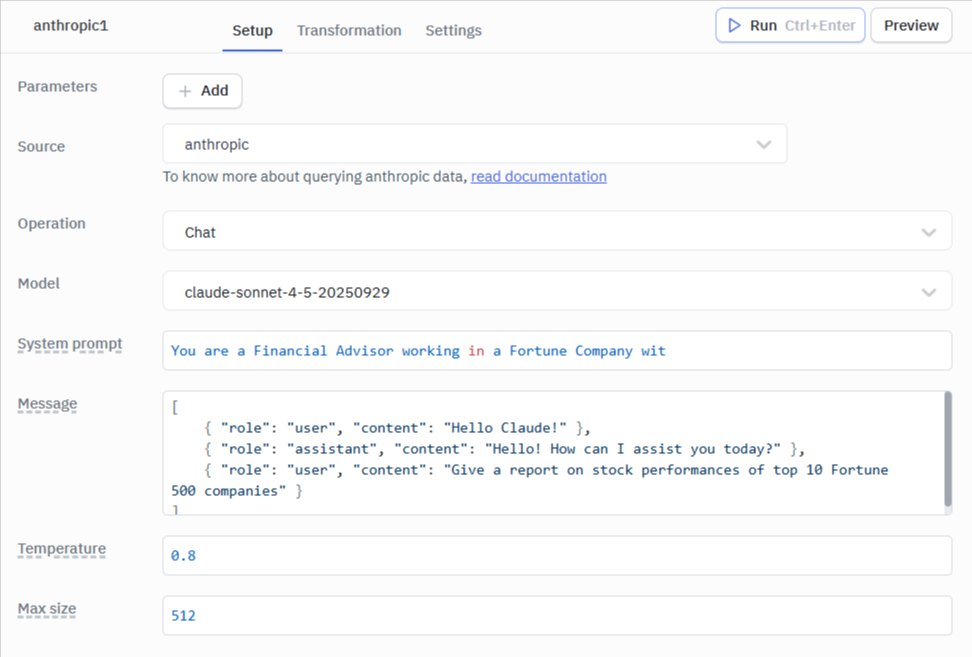Click the Ctrl+Enter shortcut hint
Screen dimensions: 972x657
coord(820,25)
